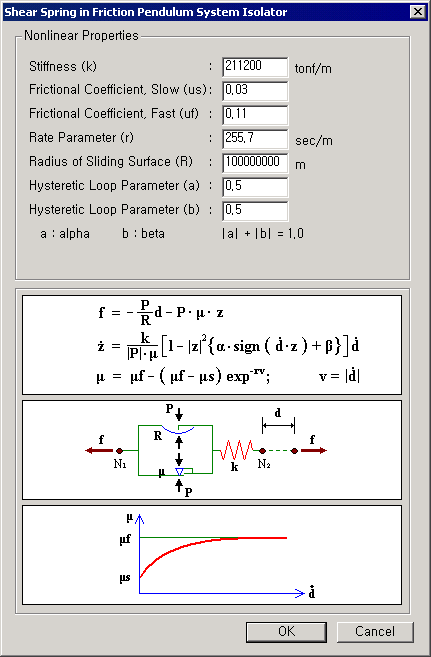The width and height of the screenshot is (431, 657).
Task: Click the Stiffness (k) input field
Action: tap(255, 67)
